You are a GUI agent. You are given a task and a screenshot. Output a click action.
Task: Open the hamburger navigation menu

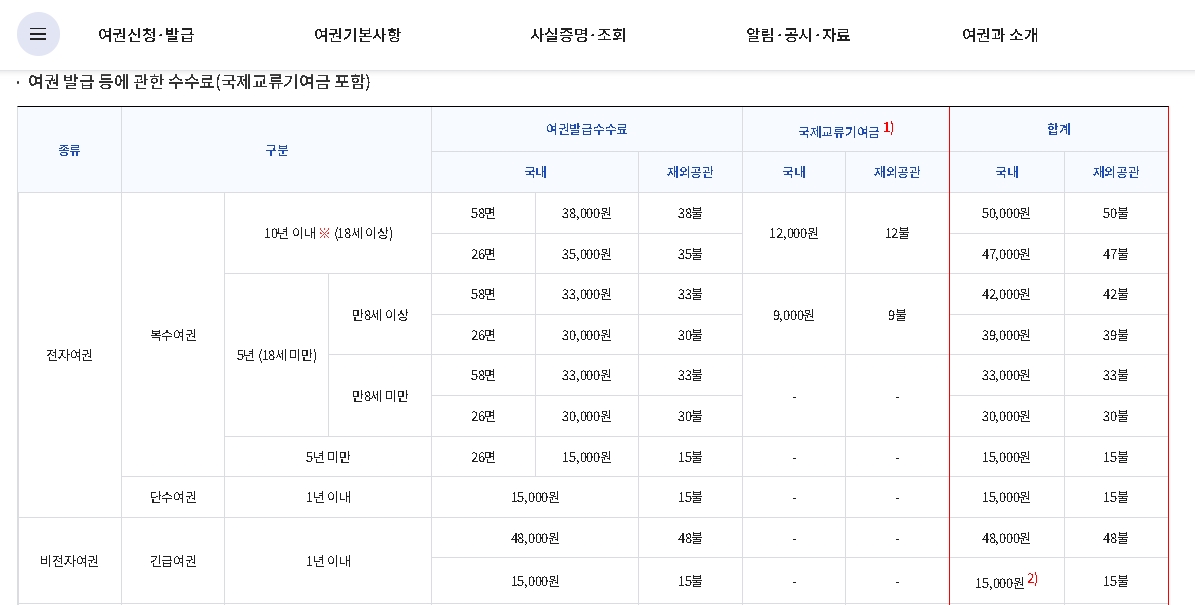pyautogui.click(x=37, y=33)
